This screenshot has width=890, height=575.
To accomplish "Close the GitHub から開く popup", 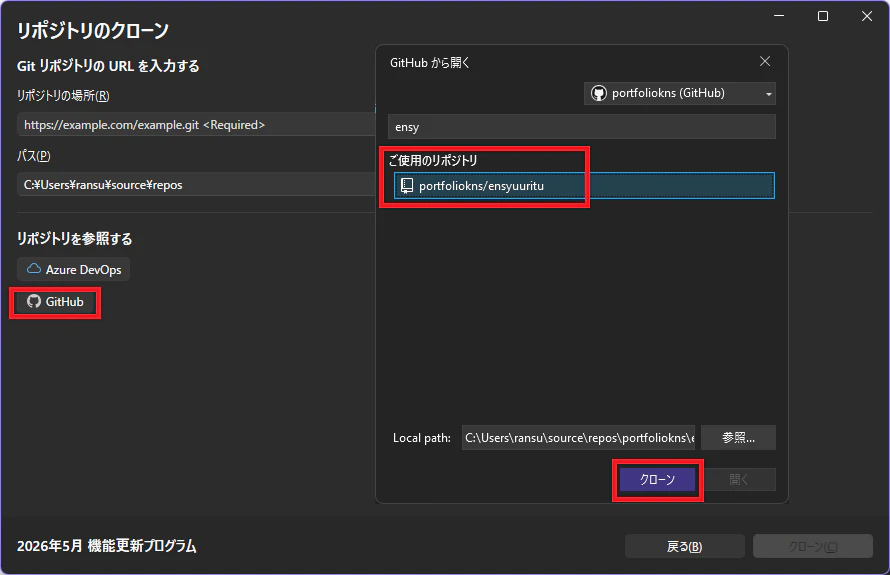I will coord(765,61).
